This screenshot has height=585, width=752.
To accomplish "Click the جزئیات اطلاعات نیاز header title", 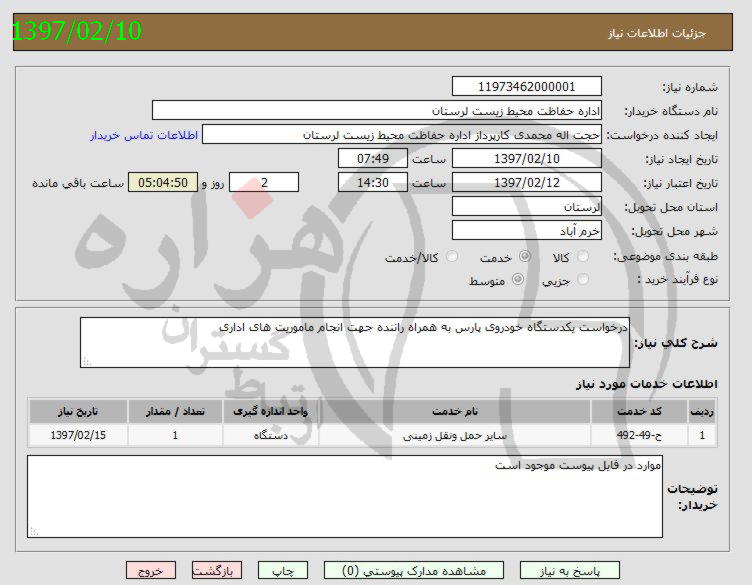I will tap(657, 33).
